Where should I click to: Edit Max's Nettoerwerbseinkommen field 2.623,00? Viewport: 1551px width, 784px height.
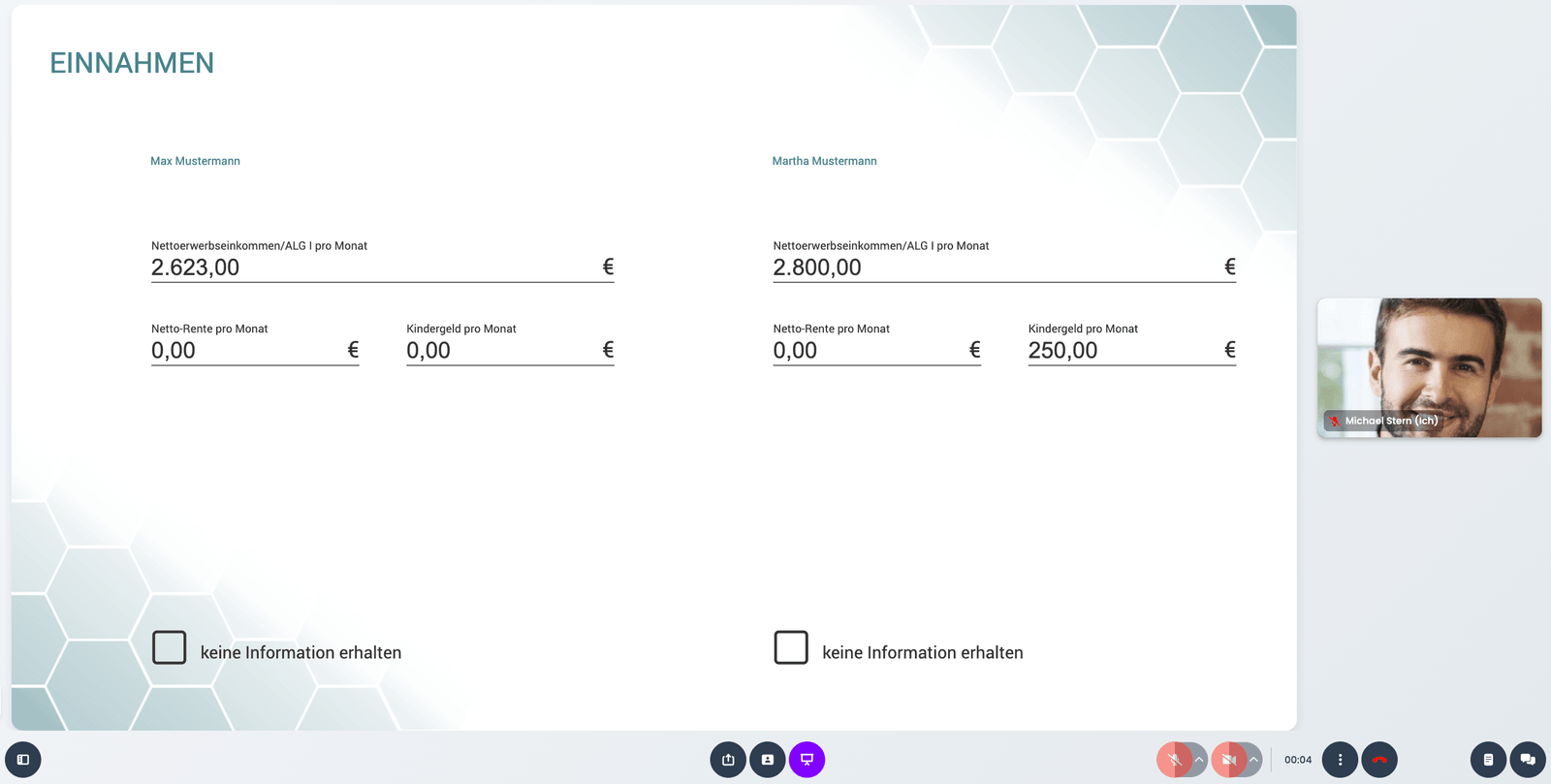[x=383, y=267]
